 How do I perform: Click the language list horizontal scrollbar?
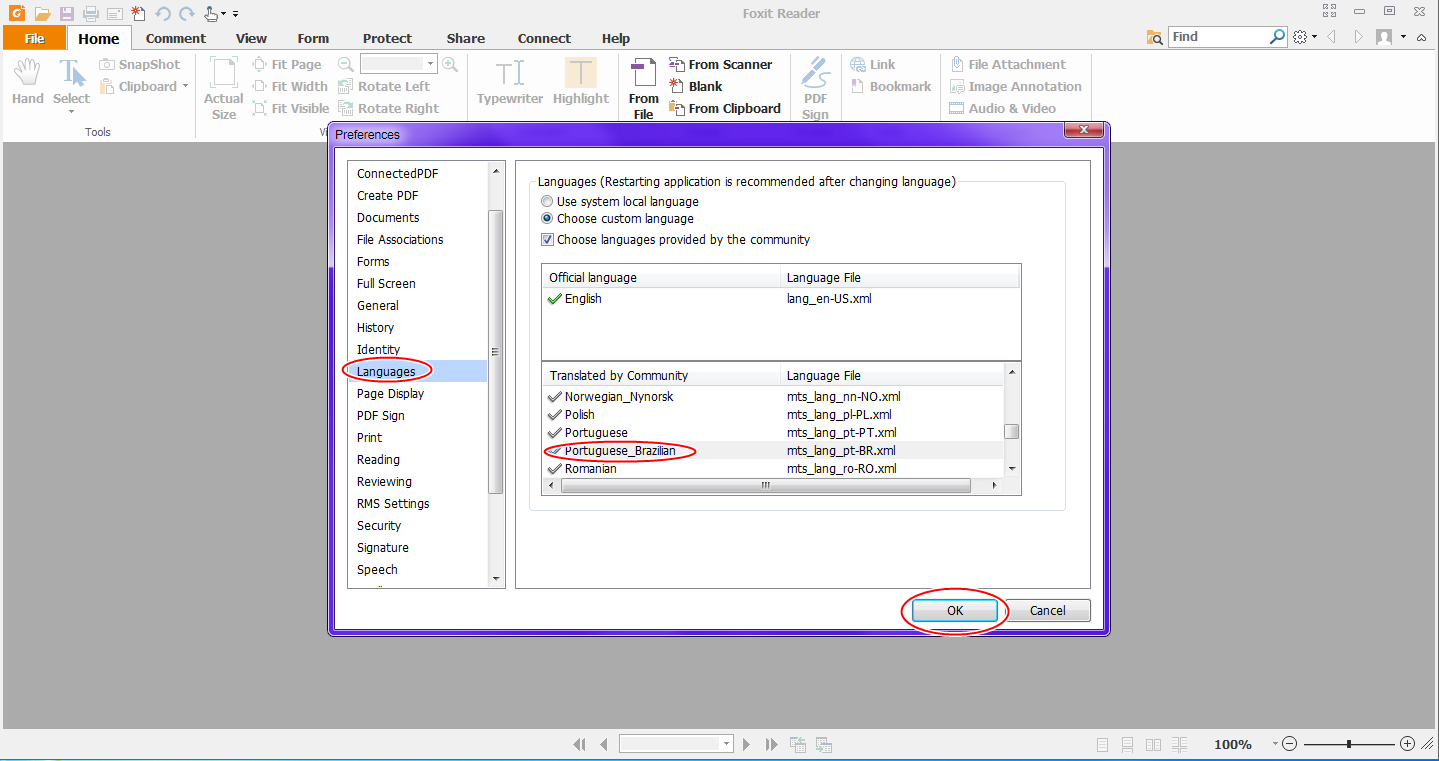tap(766, 485)
